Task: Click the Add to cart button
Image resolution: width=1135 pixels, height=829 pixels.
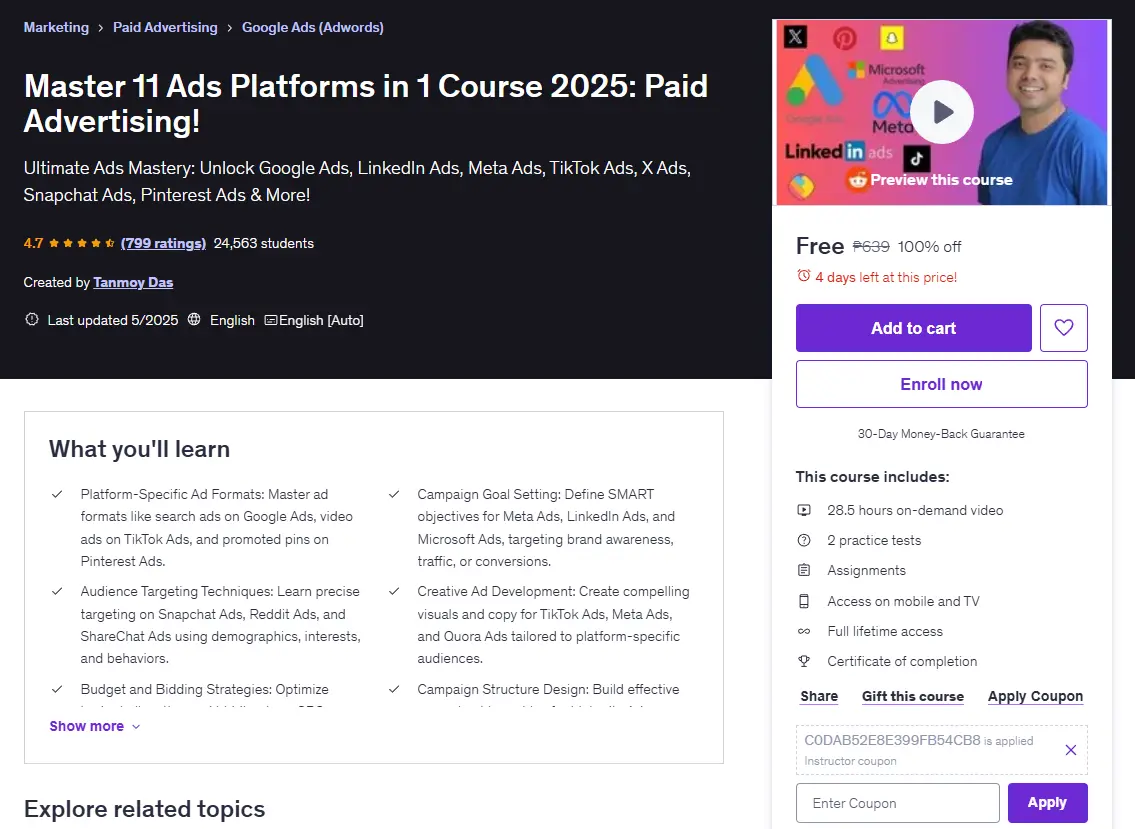Action: click(914, 328)
